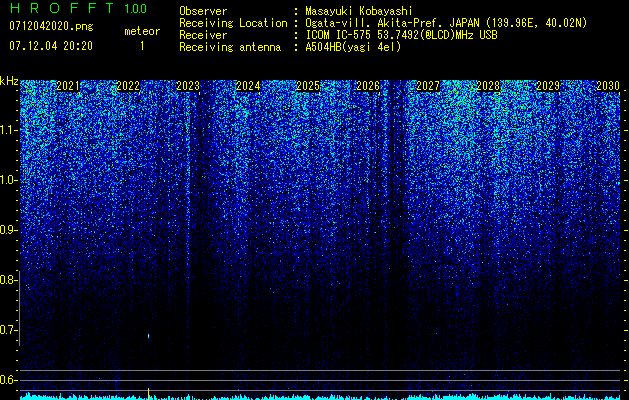Screen dimensions: 629x400
Task: Click the 0.9 kHz axis label
Action: point(7,230)
